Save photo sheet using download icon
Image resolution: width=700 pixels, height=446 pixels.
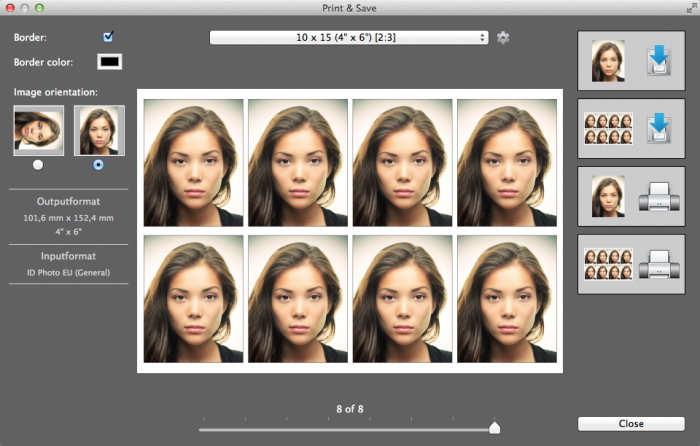656,128
